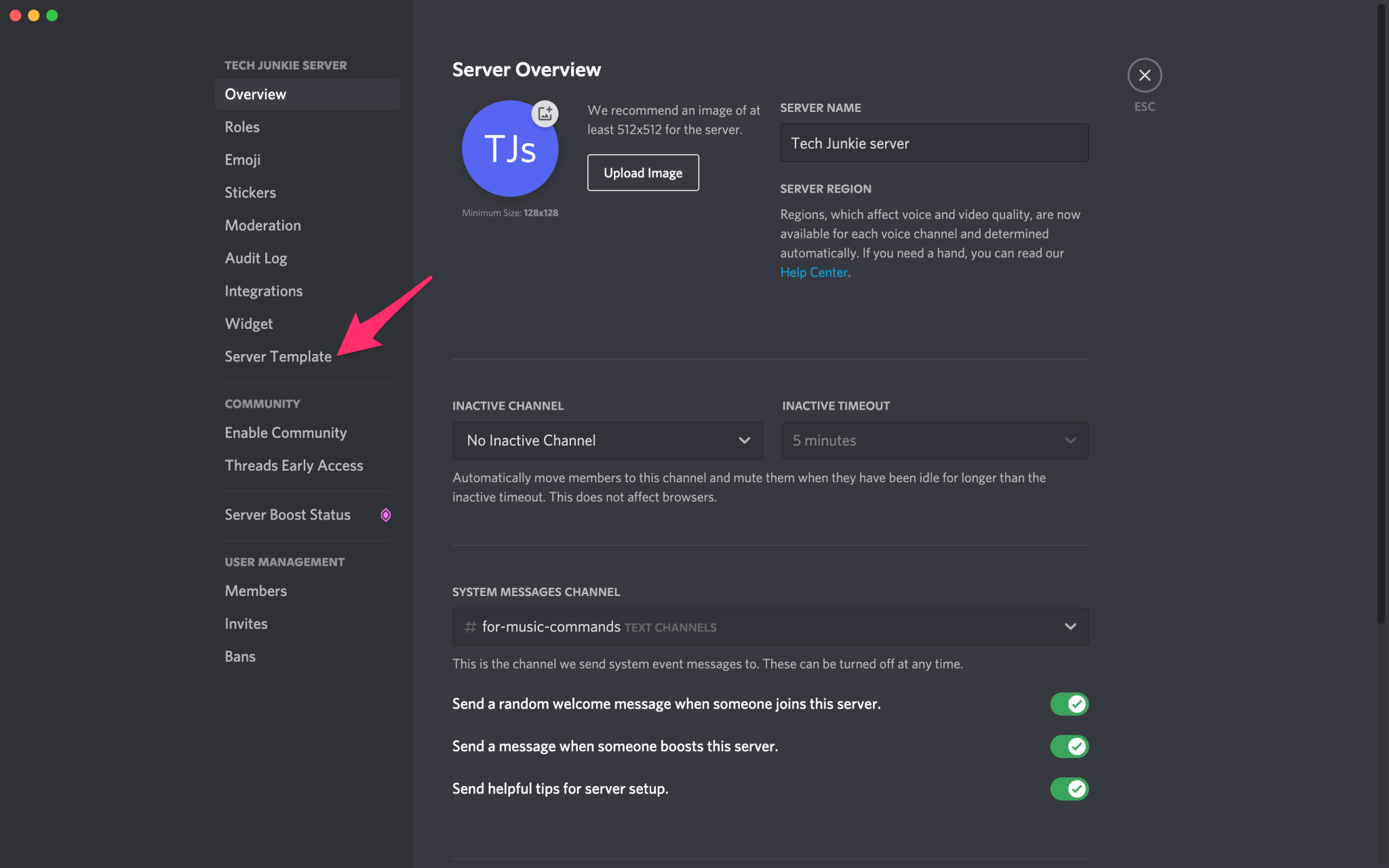1389x868 pixels.
Task: Turn off the server boost message toggle
Action: pyautogui.click(x=1070, y=746)
